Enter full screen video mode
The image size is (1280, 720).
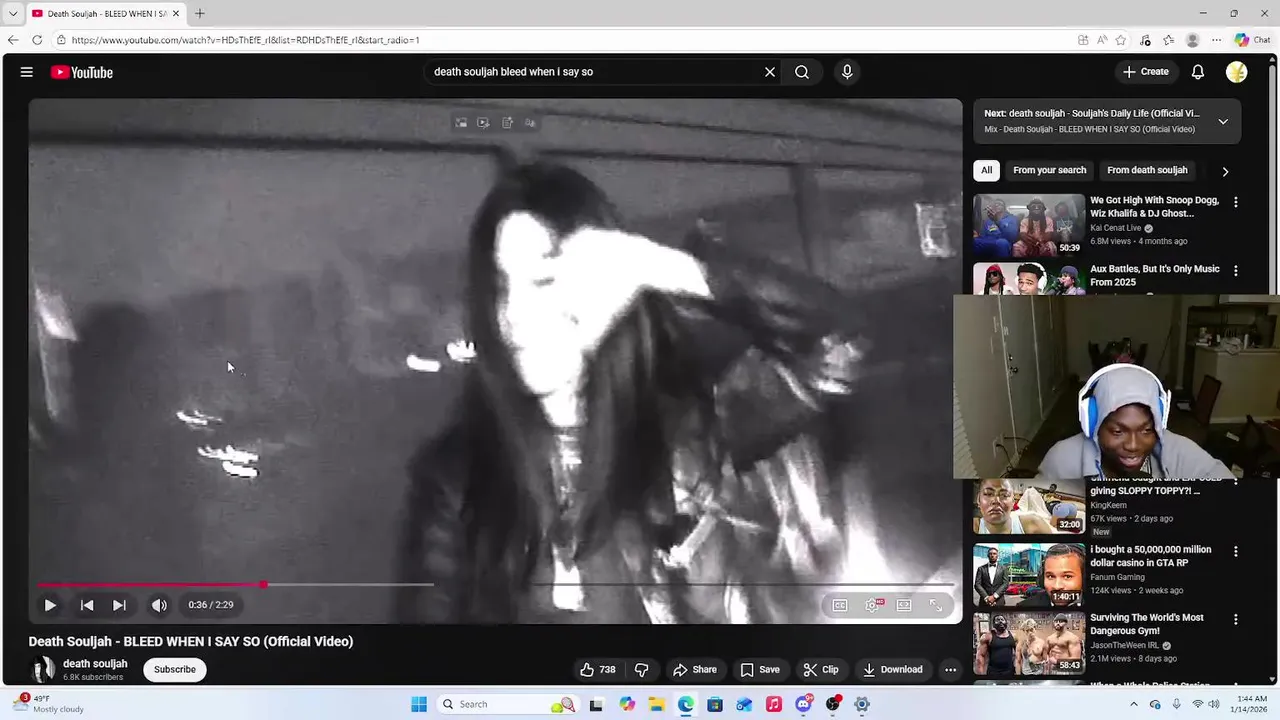click(936, 605)
